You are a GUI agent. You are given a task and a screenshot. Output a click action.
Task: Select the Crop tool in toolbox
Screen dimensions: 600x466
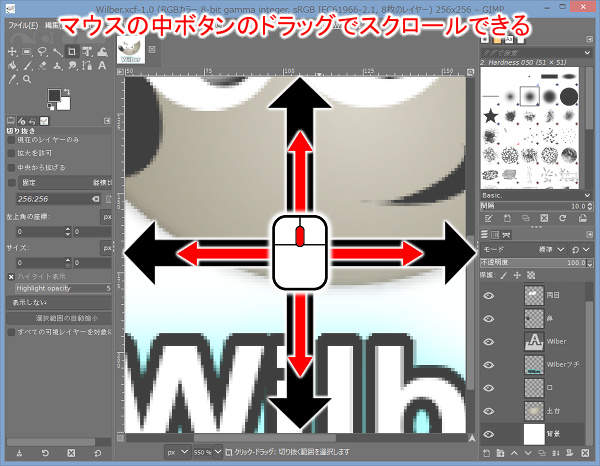click(72, 52)
